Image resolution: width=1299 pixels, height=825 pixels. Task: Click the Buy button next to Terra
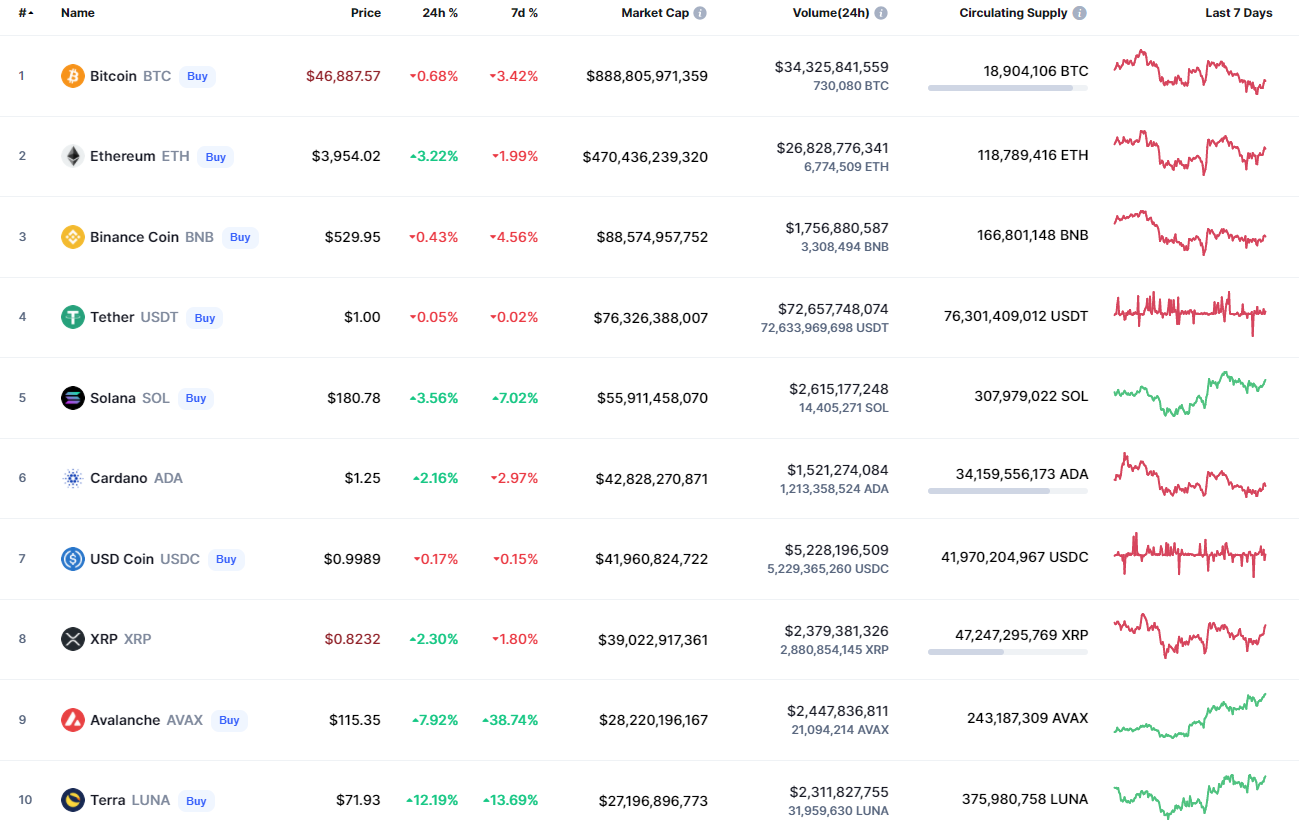196,801
